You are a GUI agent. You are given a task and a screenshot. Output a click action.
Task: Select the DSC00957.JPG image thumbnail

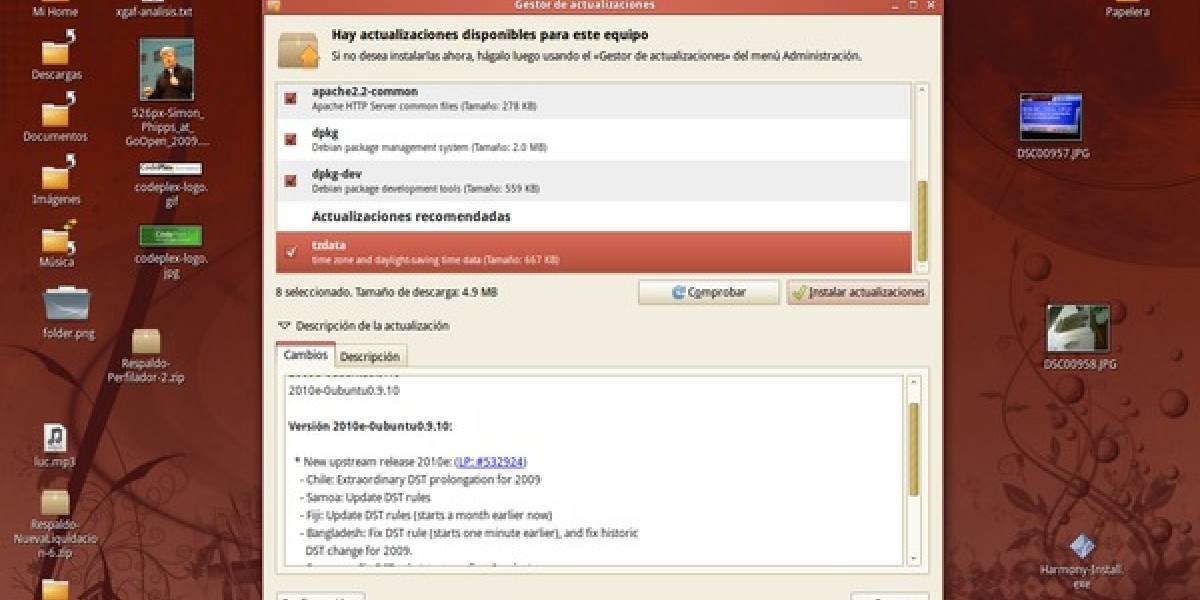coord(1051,118)
